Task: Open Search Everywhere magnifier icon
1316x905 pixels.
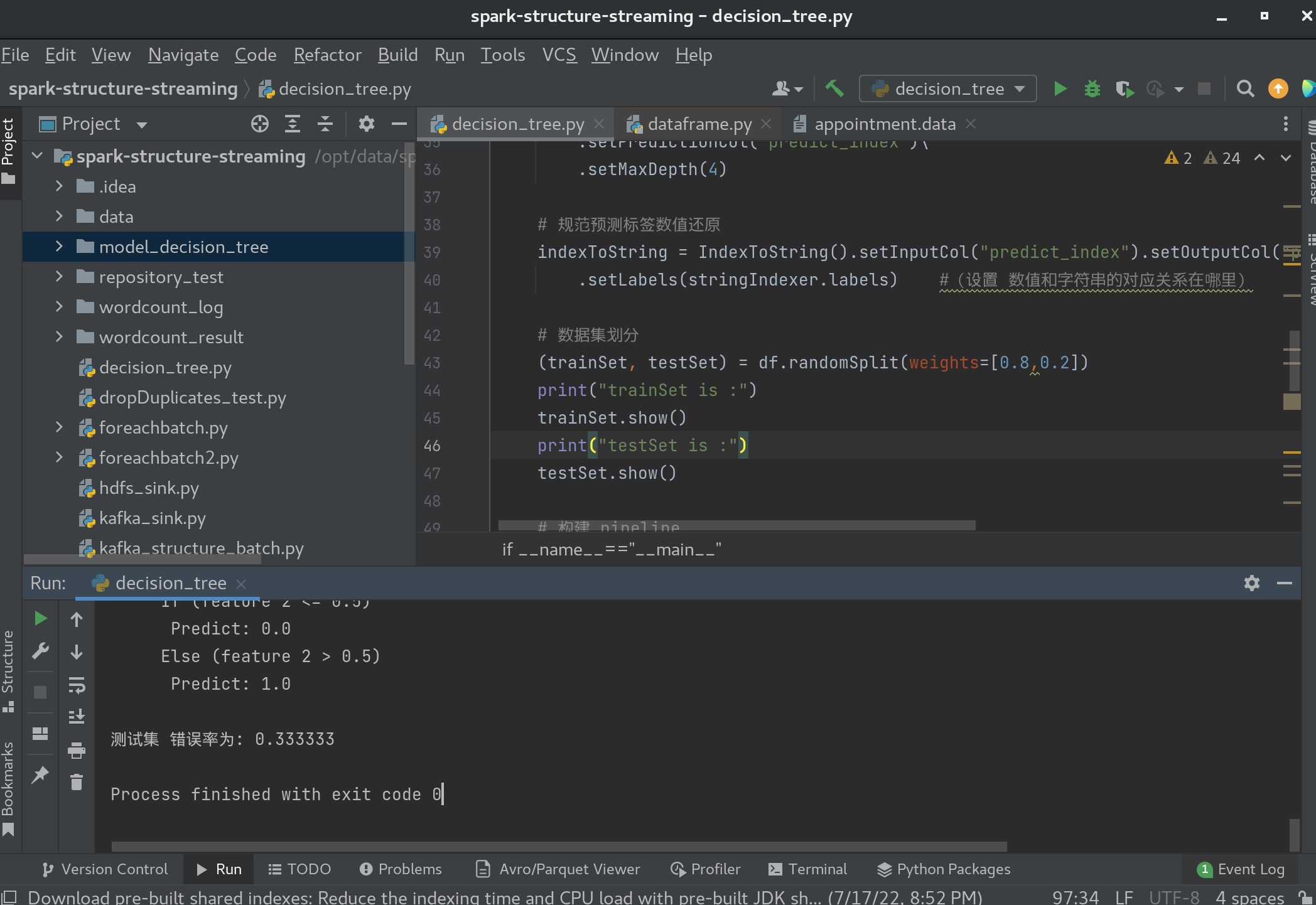Action: click(x=1245, y=89)
